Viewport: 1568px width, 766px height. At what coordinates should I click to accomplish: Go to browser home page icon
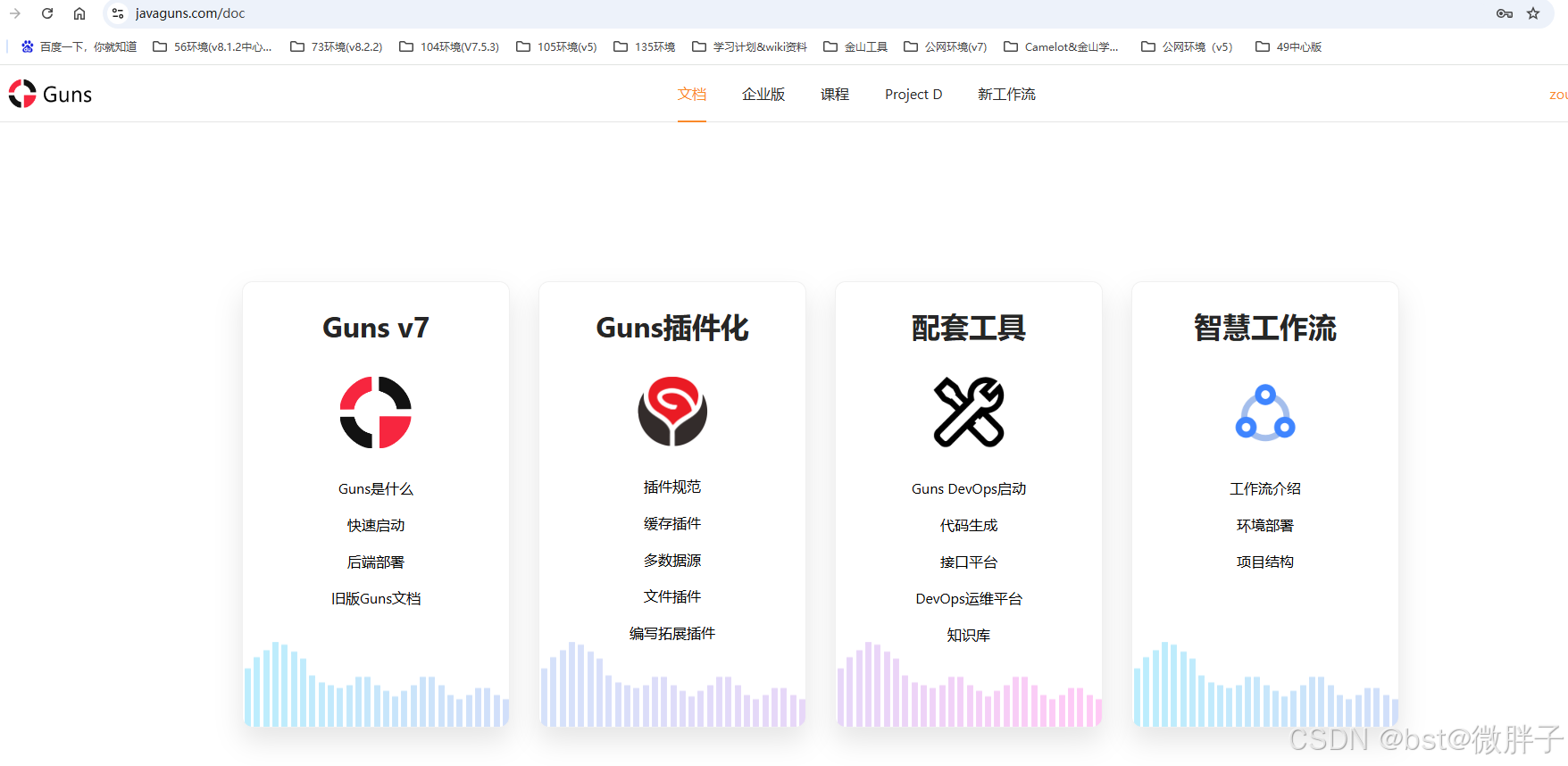coord(79,13)
